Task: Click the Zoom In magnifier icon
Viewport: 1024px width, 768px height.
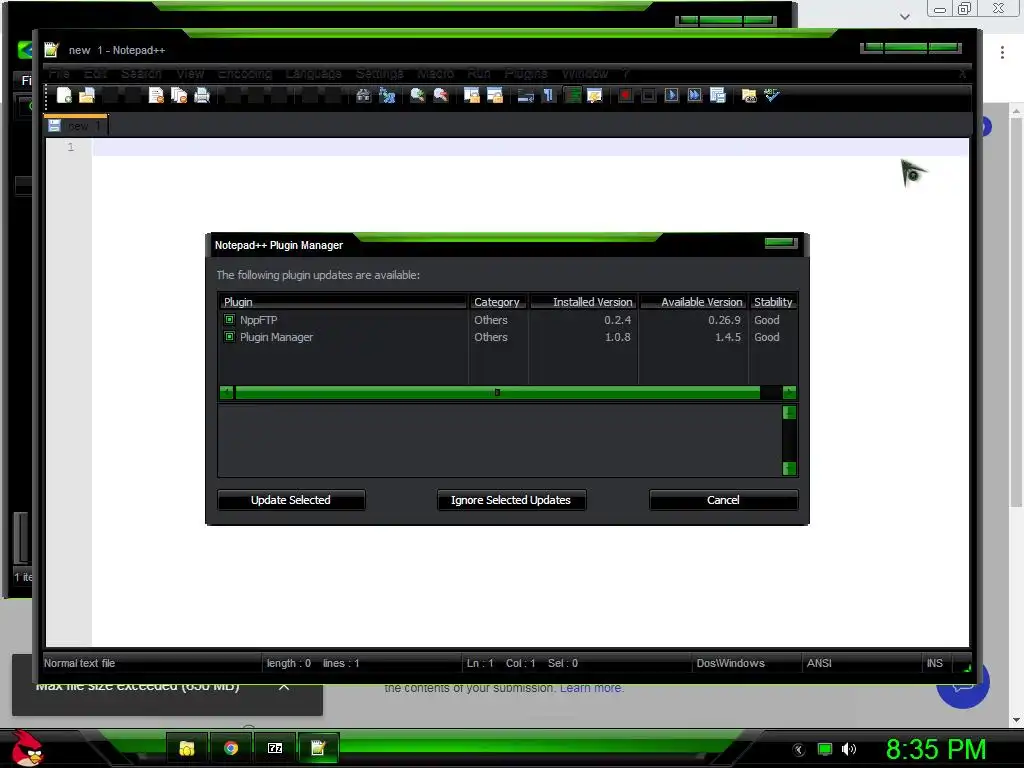Action: (x=417, y=95)
